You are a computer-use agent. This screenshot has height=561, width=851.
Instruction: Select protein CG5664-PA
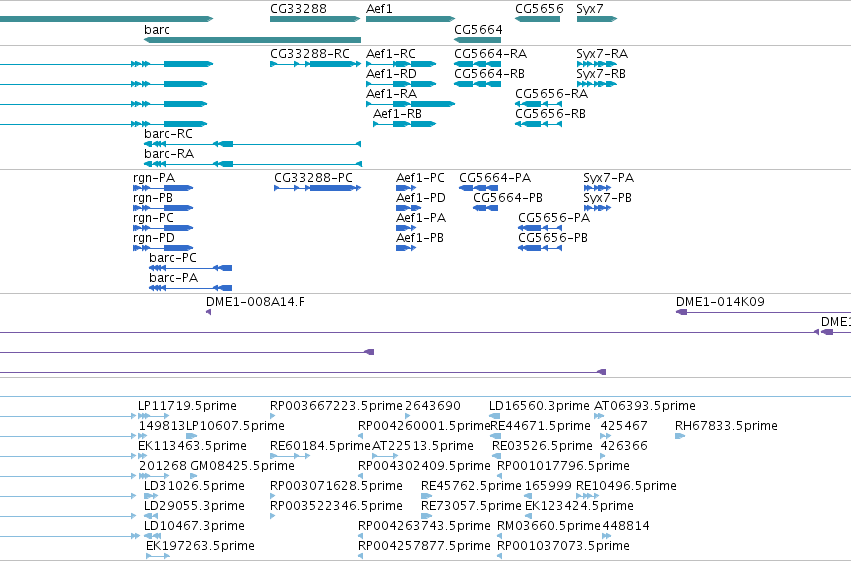[x=478, y=188]
